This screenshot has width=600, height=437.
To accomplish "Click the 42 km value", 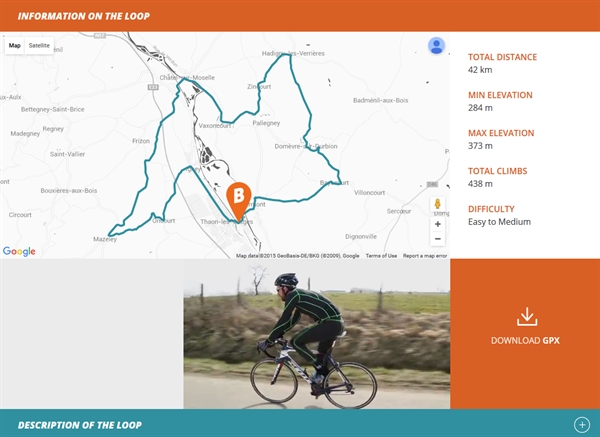I will click(480, 70).
